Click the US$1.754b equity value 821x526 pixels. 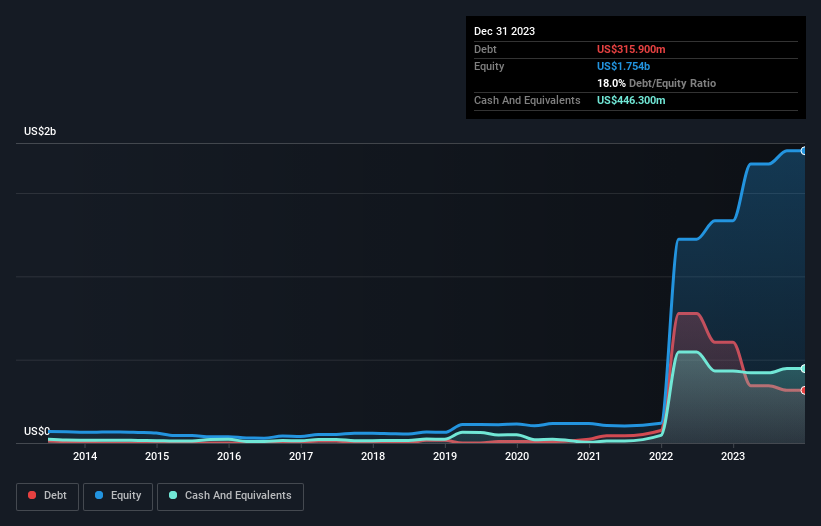[x=623, y=66]
